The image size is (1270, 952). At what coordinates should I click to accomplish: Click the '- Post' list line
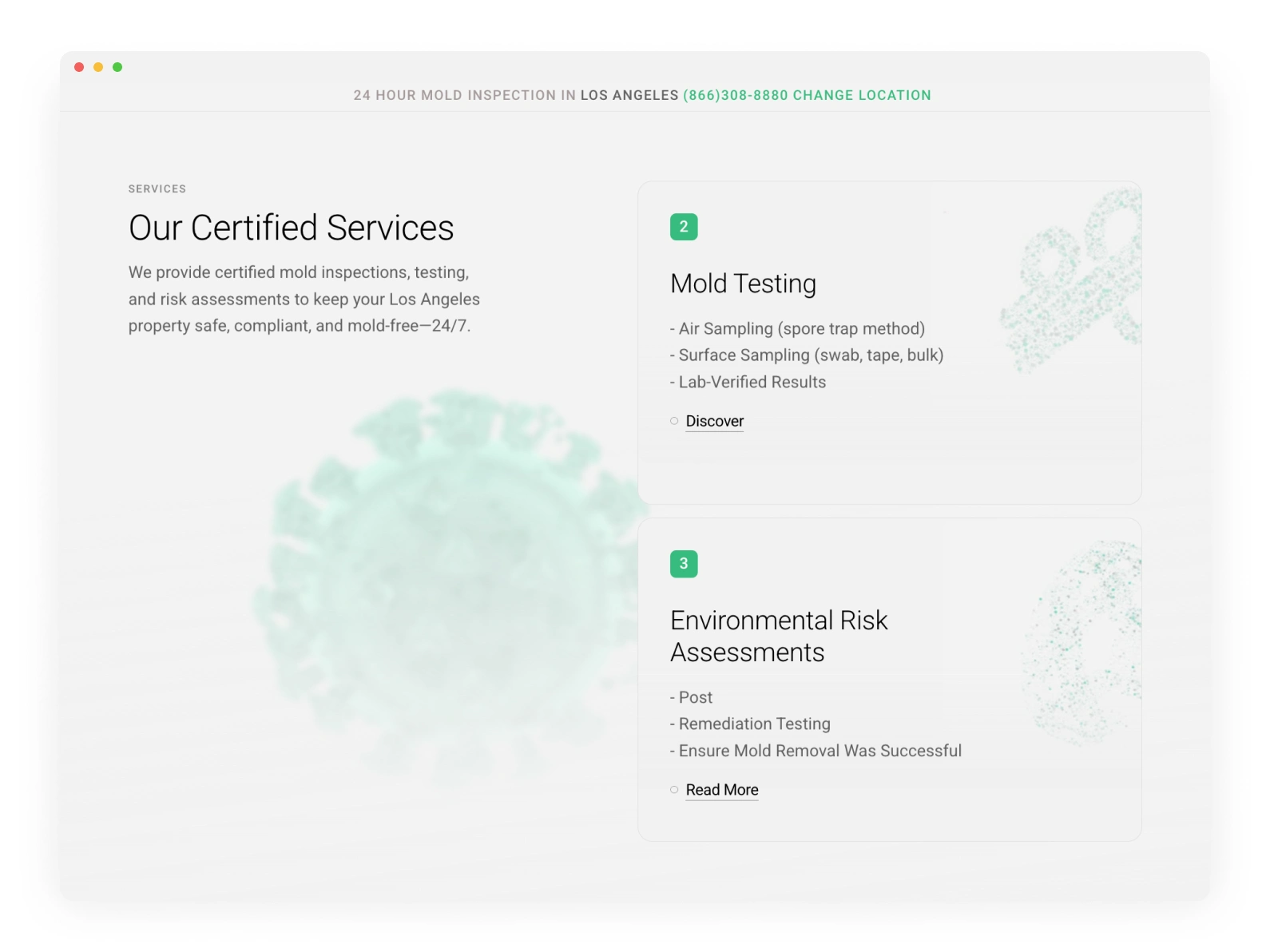[x=692, y=697]
